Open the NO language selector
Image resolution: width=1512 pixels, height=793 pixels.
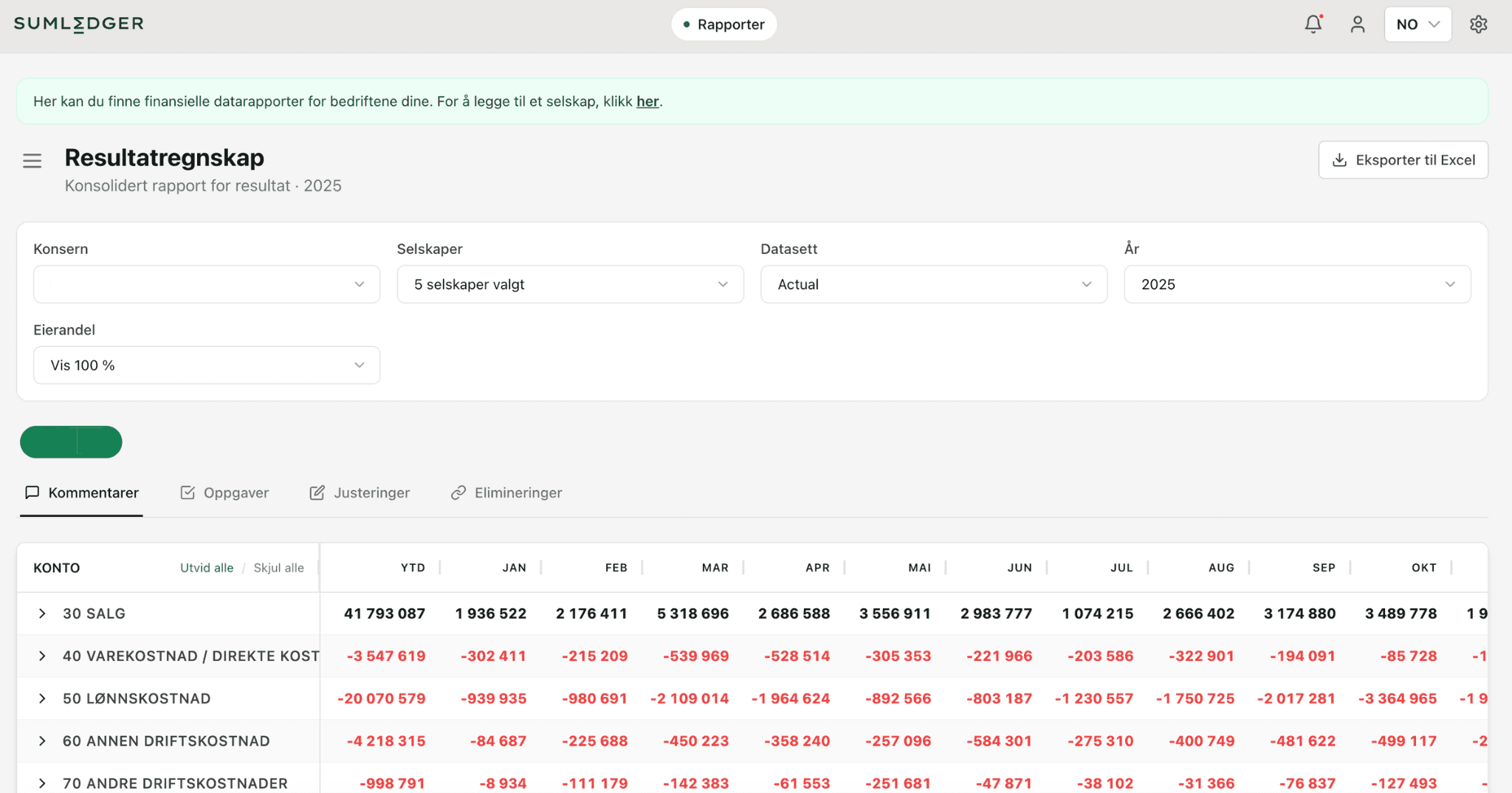[1417, 24]
